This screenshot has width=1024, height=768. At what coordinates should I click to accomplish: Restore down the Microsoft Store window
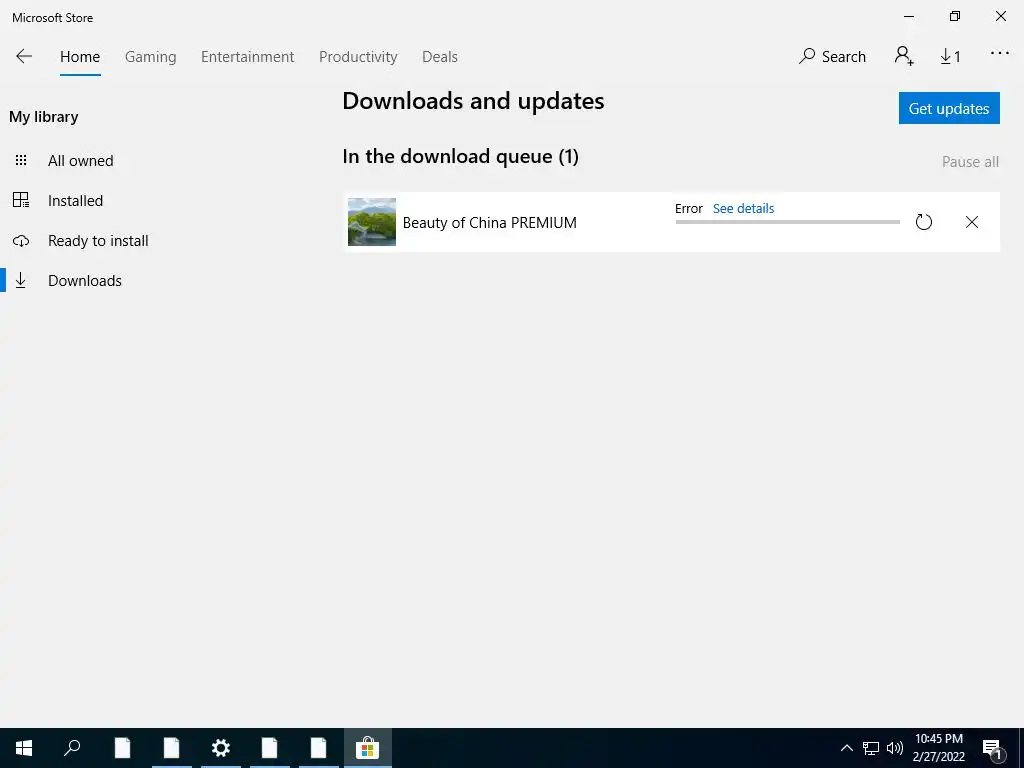coord(955,16)
